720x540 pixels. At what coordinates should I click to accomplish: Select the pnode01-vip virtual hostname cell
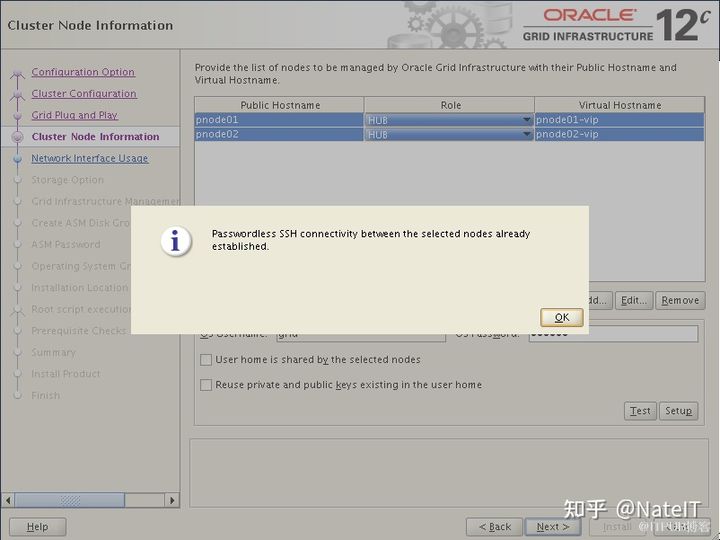(619, 120)
